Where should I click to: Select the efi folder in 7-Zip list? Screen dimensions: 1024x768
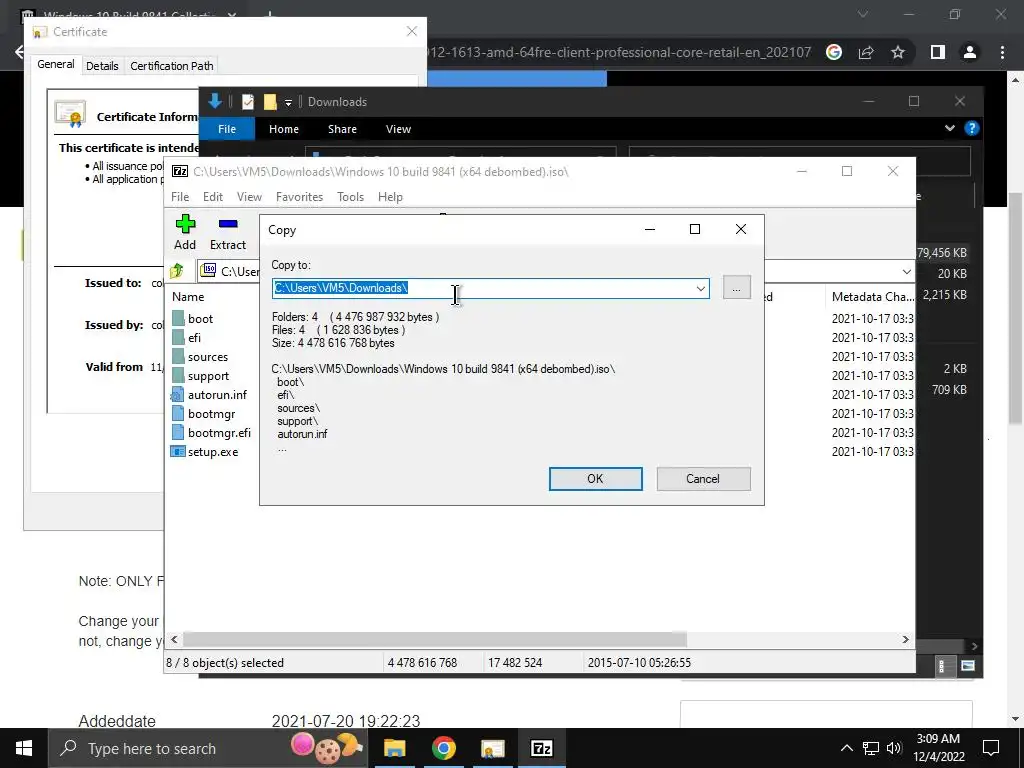194,338
